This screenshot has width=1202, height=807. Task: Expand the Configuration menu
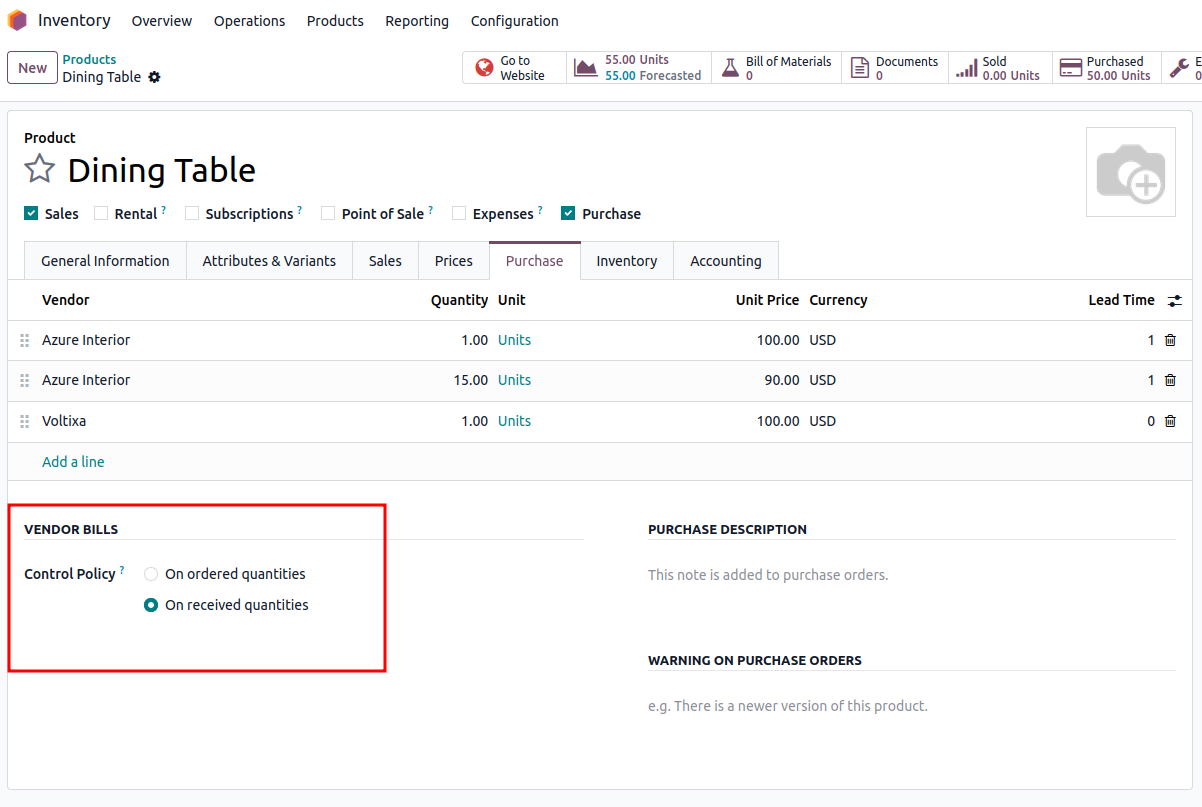514,21
